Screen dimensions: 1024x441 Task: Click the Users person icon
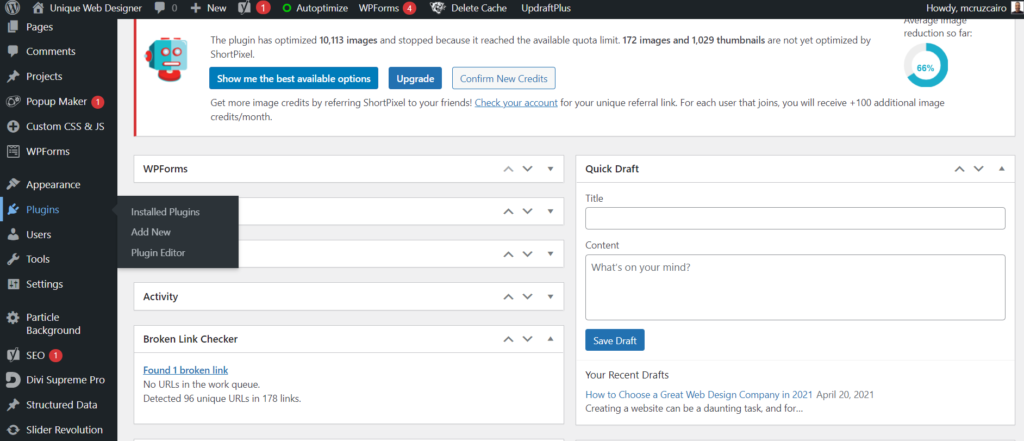click(12, 235)
